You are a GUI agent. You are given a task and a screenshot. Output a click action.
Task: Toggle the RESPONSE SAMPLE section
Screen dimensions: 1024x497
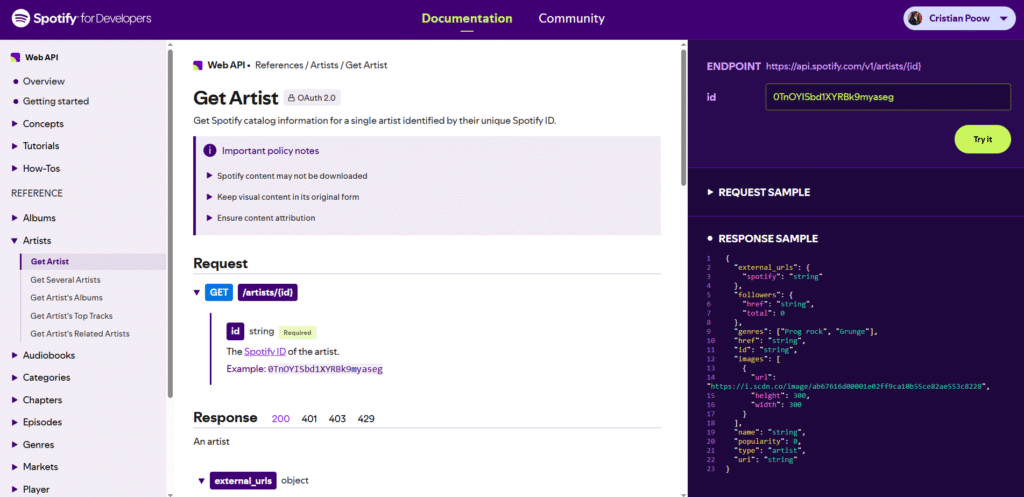click(762, 239)
